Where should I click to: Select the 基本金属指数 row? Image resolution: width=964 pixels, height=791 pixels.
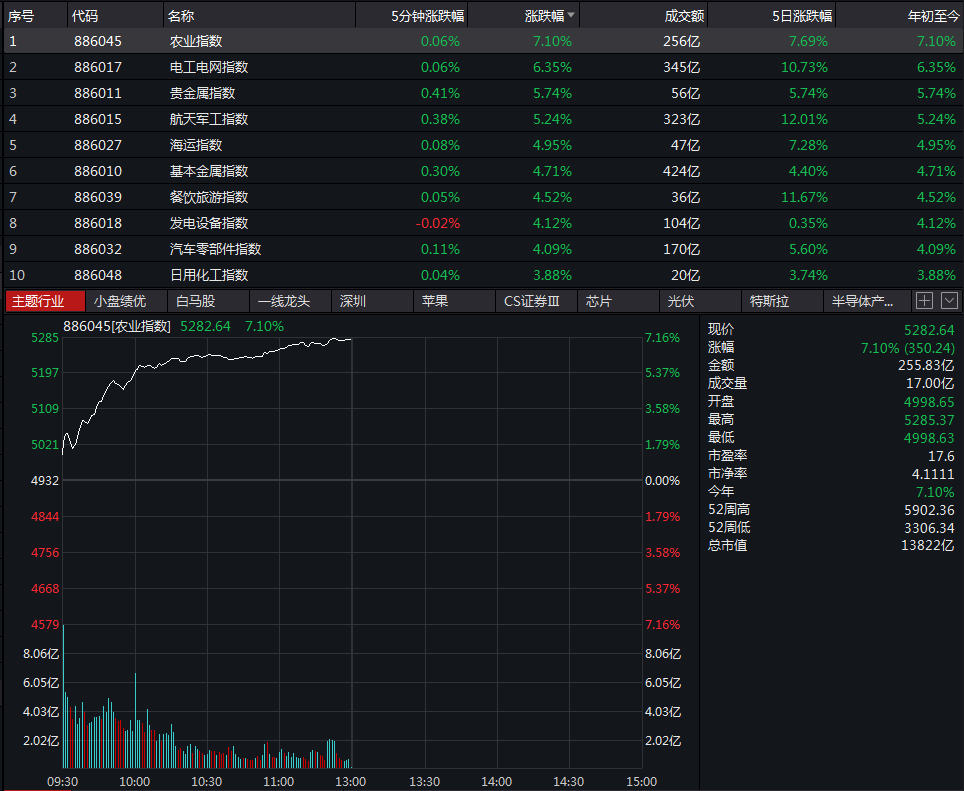[482, 171]
